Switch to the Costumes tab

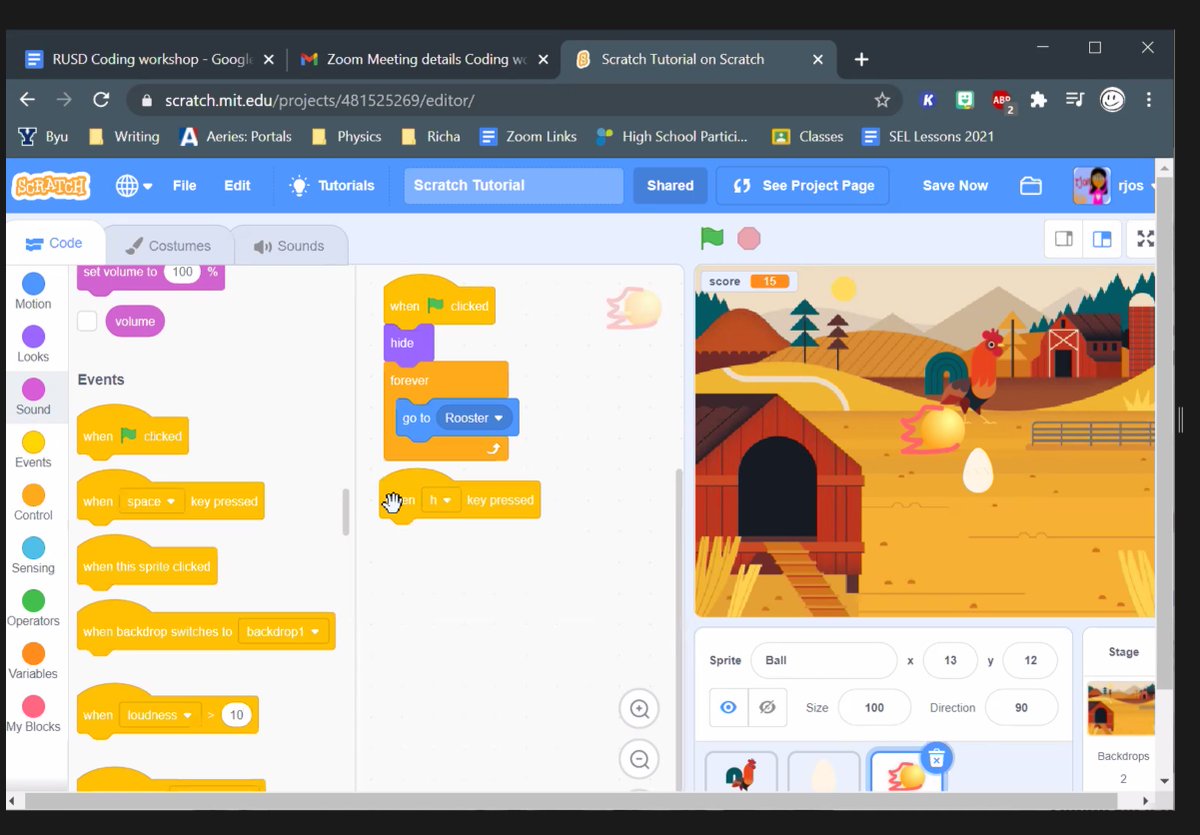(168, 244)
